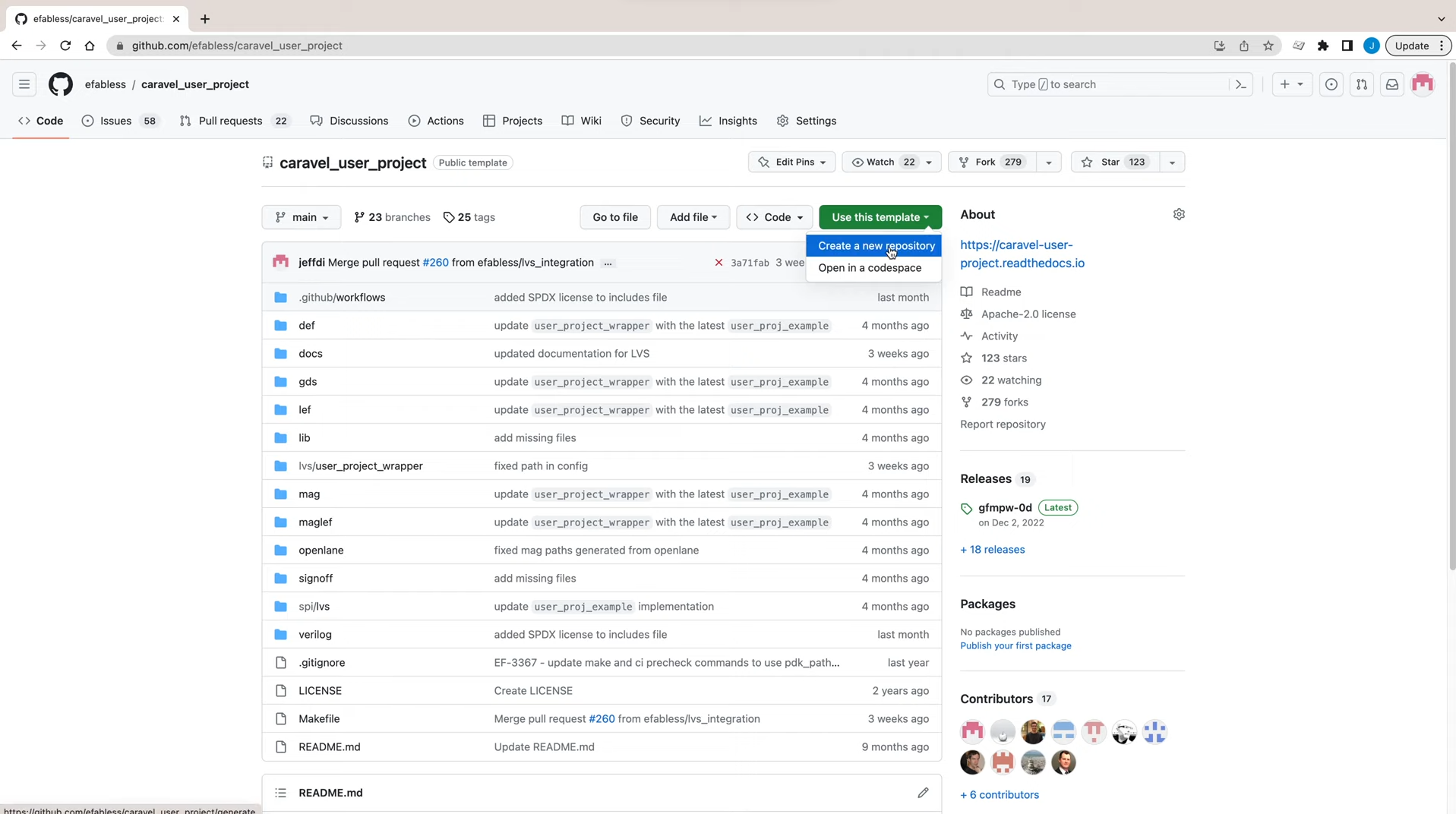Open the openlane folder
1456x814 pixels.
[321, 551]
